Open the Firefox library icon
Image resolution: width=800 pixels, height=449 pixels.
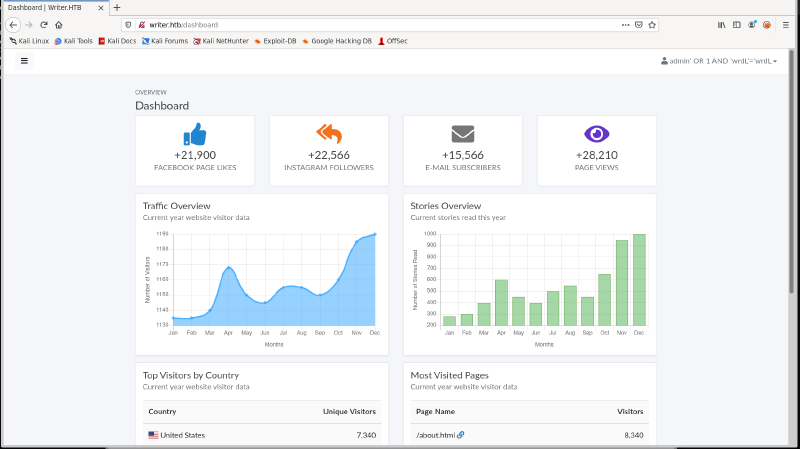[x=722, y=24]
